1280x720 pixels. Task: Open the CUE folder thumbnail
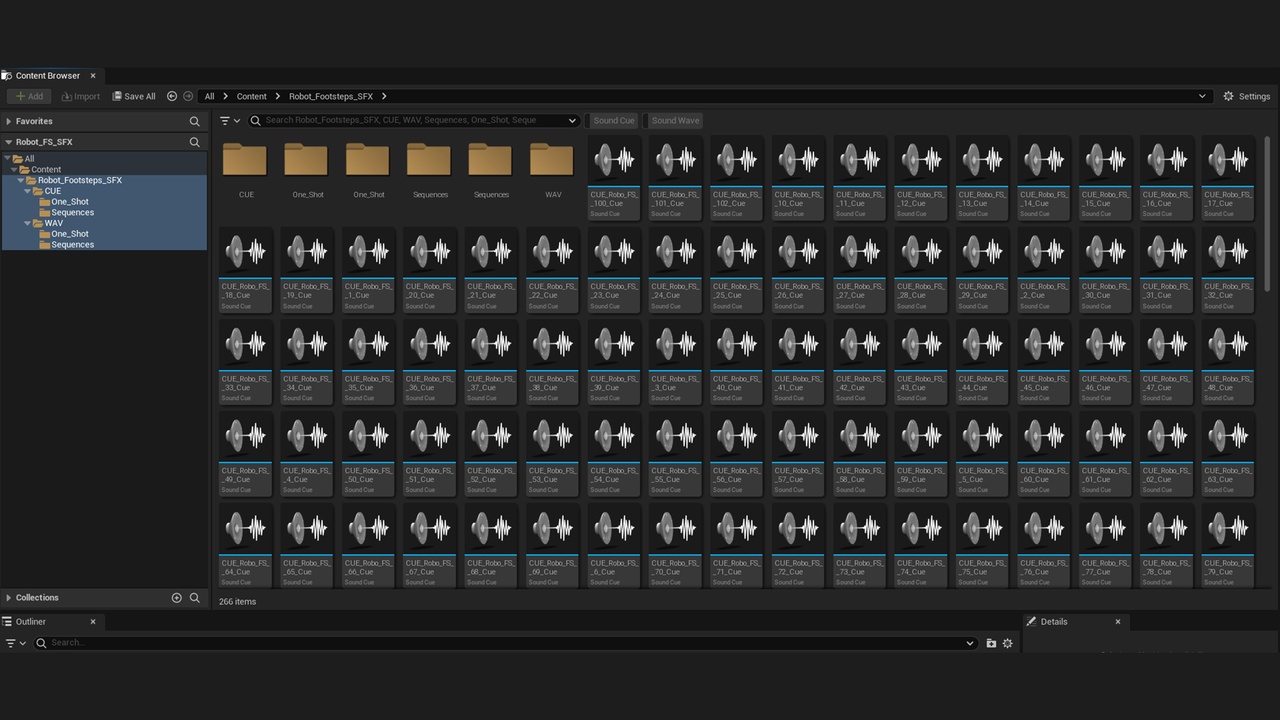click(245, 168)
